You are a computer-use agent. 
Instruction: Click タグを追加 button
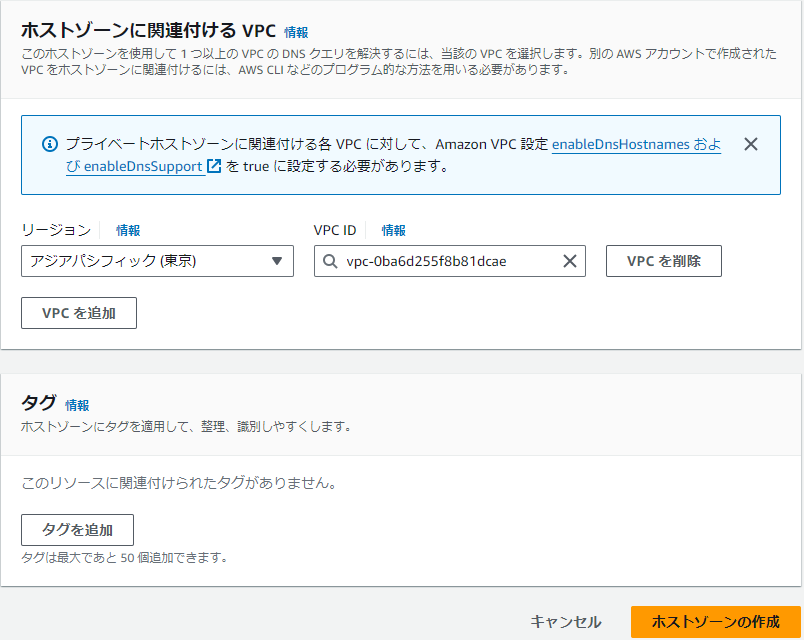pos(77,530)
